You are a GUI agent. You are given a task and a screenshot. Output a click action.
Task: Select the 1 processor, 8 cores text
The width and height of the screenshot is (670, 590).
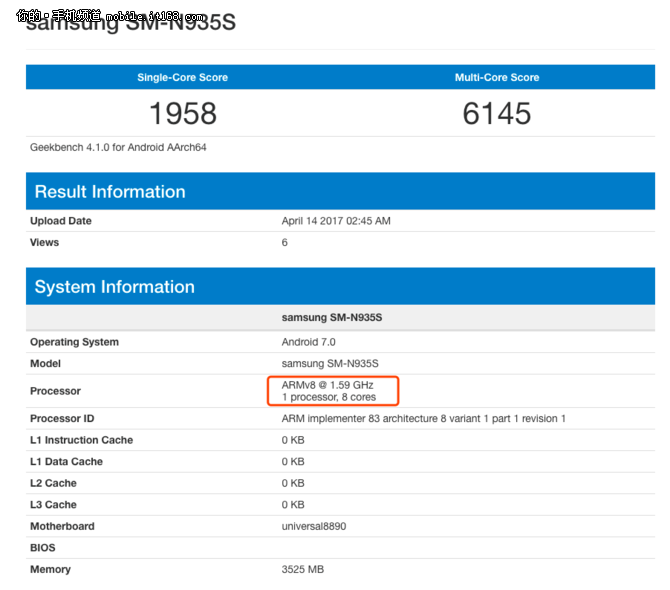point(329,397)
